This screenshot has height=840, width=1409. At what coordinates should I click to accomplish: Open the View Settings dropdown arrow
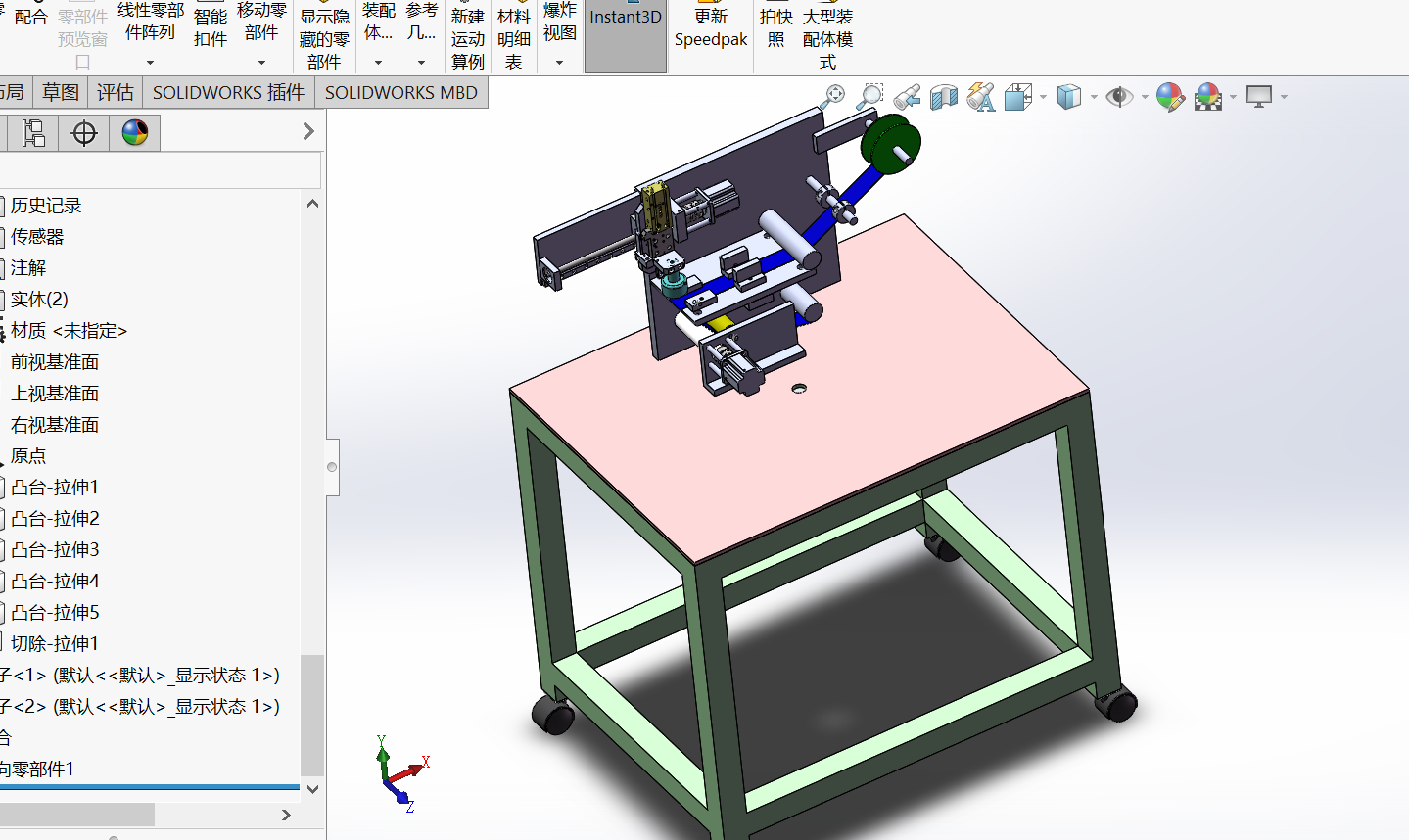pos(1284,97)
